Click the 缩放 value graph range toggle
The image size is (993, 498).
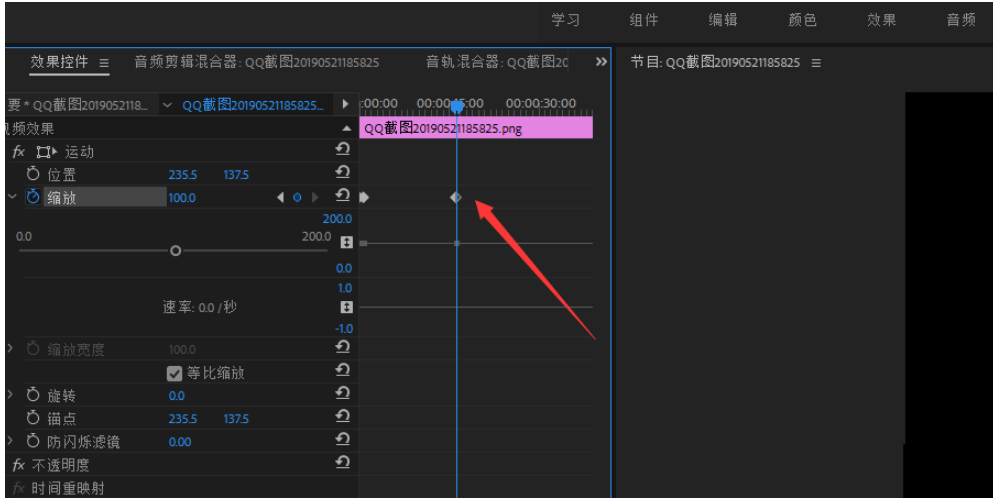(346, 243)
